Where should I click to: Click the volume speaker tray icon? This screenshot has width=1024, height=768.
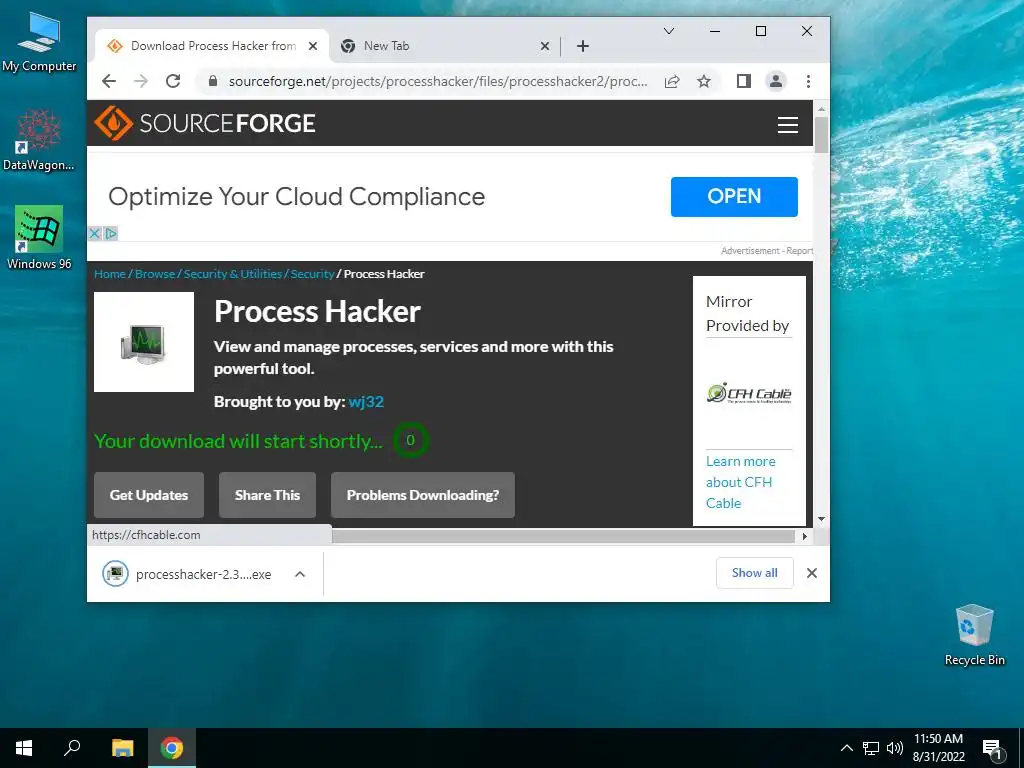pos(895,748)
